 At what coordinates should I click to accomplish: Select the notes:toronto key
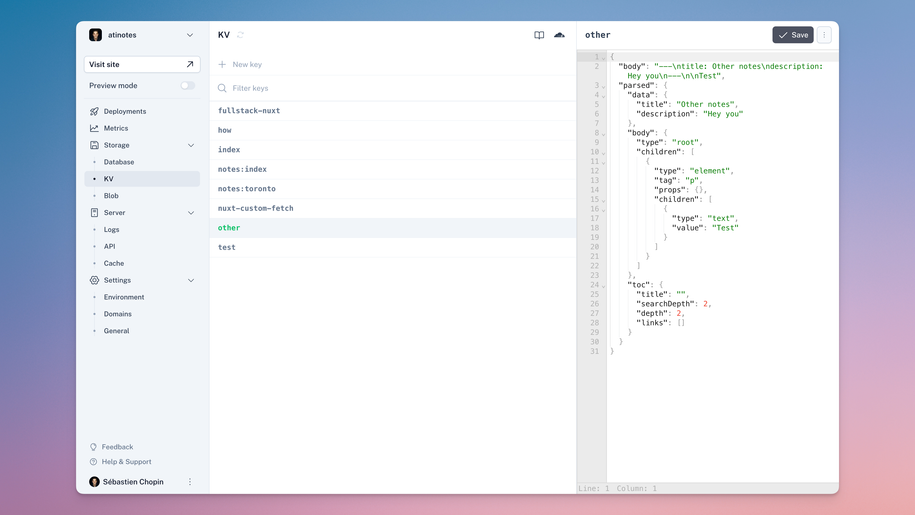point(247,189)
